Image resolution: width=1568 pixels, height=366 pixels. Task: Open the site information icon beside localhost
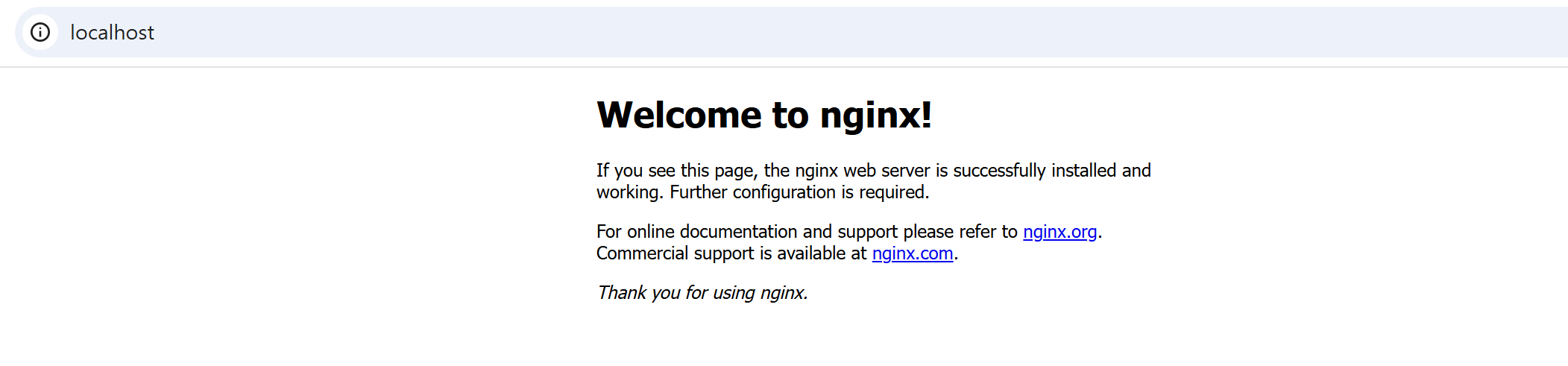(x=40, y=32)
